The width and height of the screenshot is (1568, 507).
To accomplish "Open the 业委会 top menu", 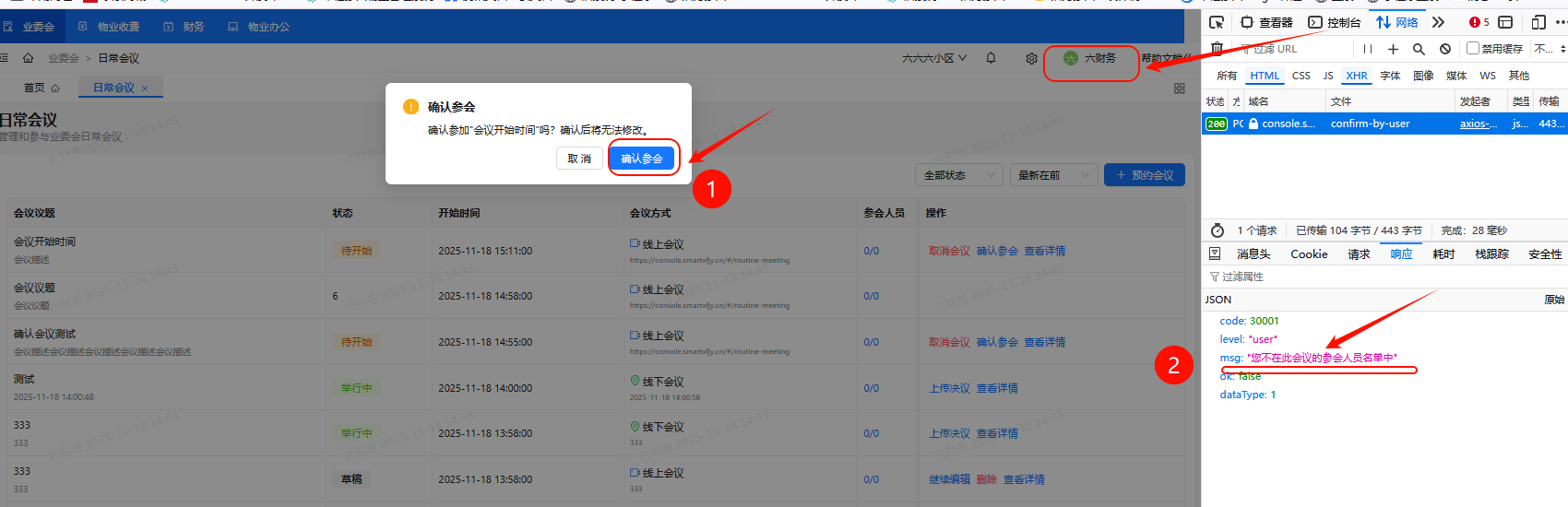I will (x=30, y=27).
